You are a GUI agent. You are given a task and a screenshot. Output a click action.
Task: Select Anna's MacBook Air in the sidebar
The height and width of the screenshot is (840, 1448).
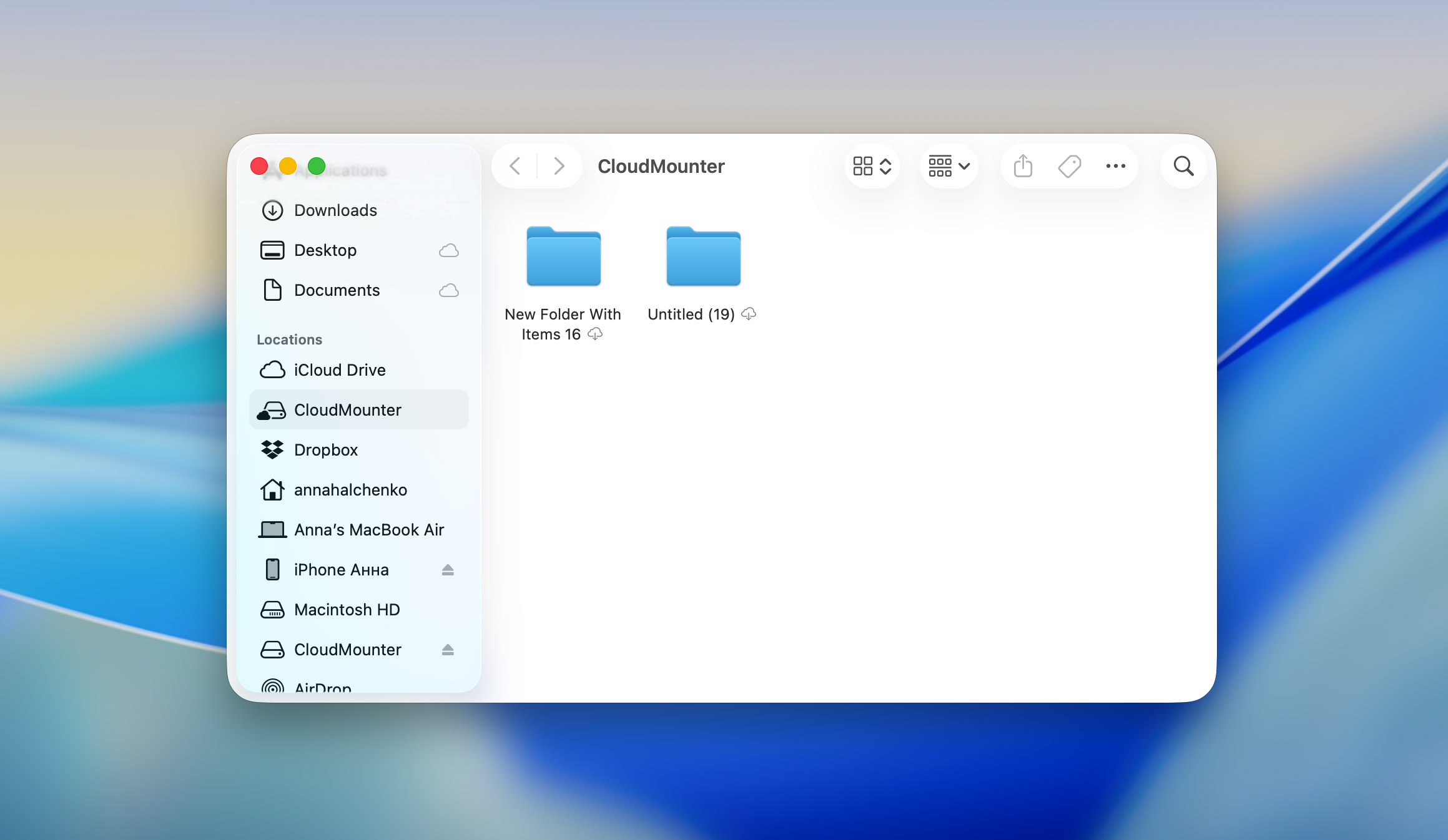(369, 529)
